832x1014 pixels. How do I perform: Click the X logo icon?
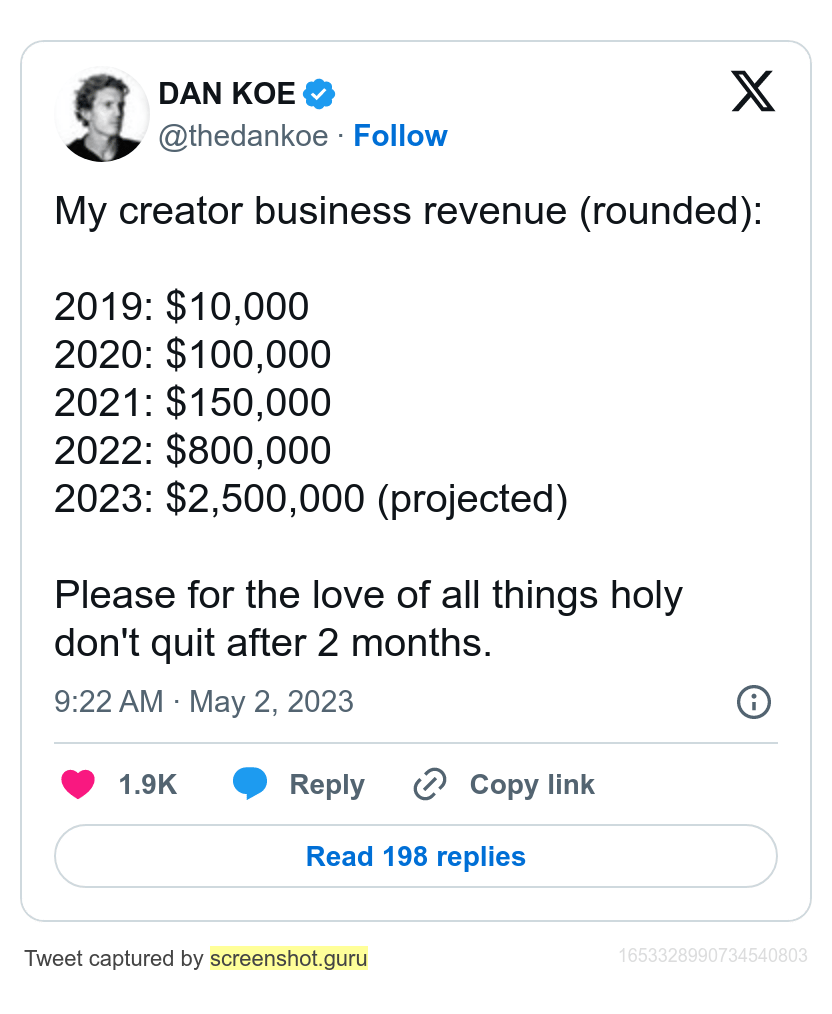coord(753,91)
